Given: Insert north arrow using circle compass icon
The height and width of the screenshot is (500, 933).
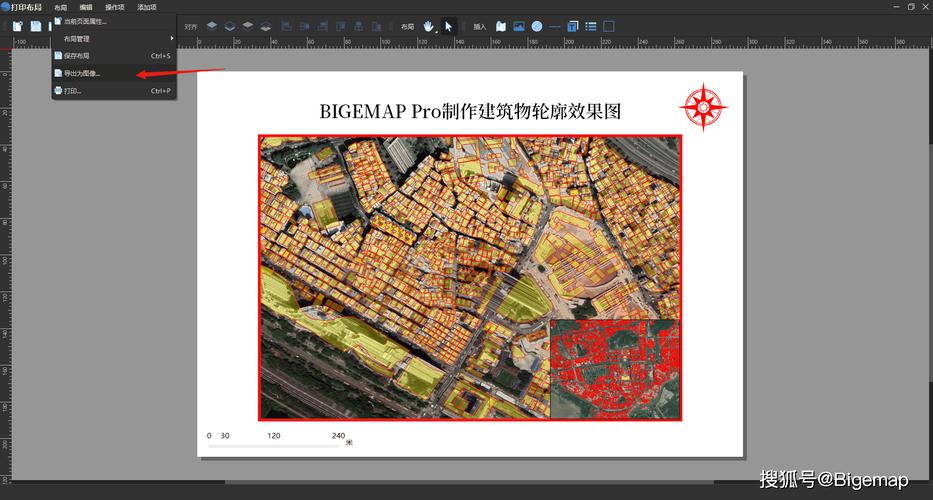Looking at the screenshot, I should (x=537, y=26).
